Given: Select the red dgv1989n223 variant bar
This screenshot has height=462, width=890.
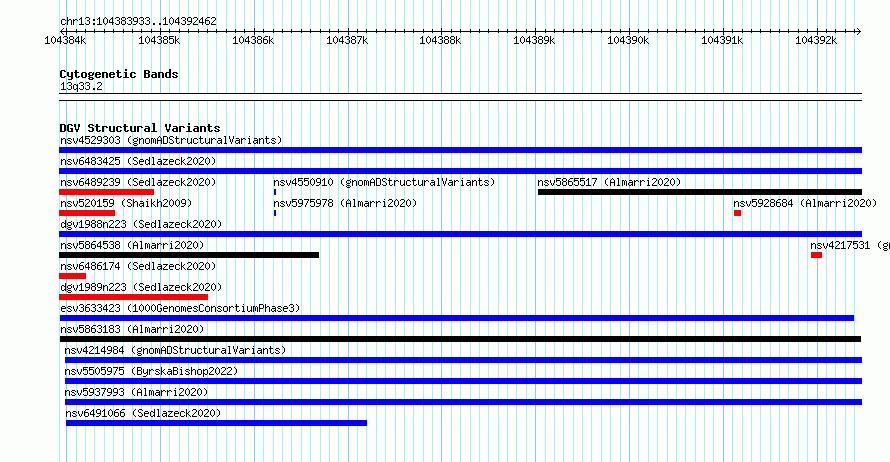Looking at the screenshot, I should point(133,297).
